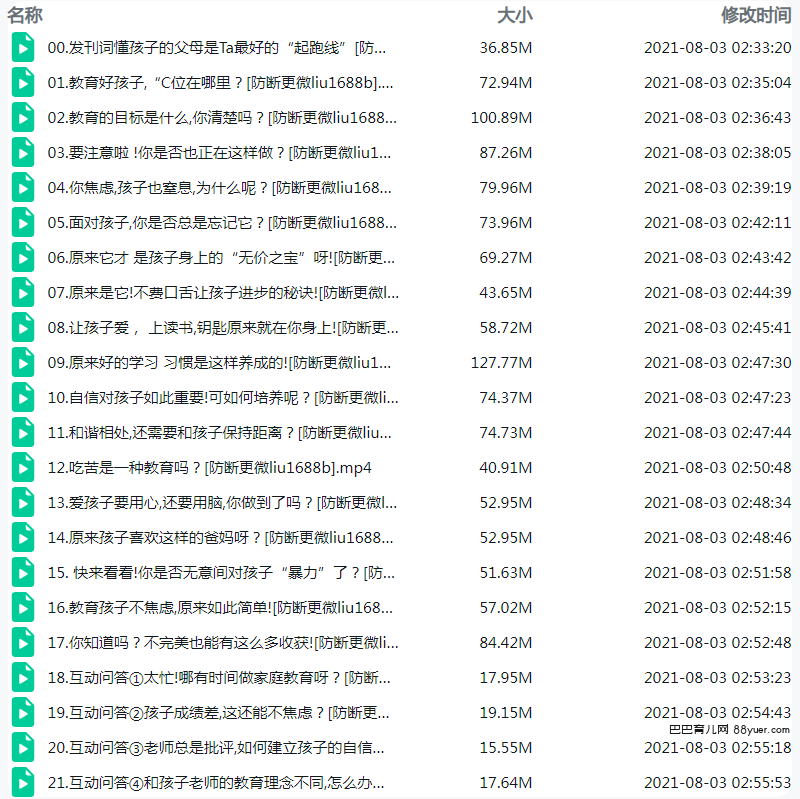The image size is (800, 799).
Task: Click the video icon for file 12.吃苦是一种教育吗
Action: [x=23, y=468]
